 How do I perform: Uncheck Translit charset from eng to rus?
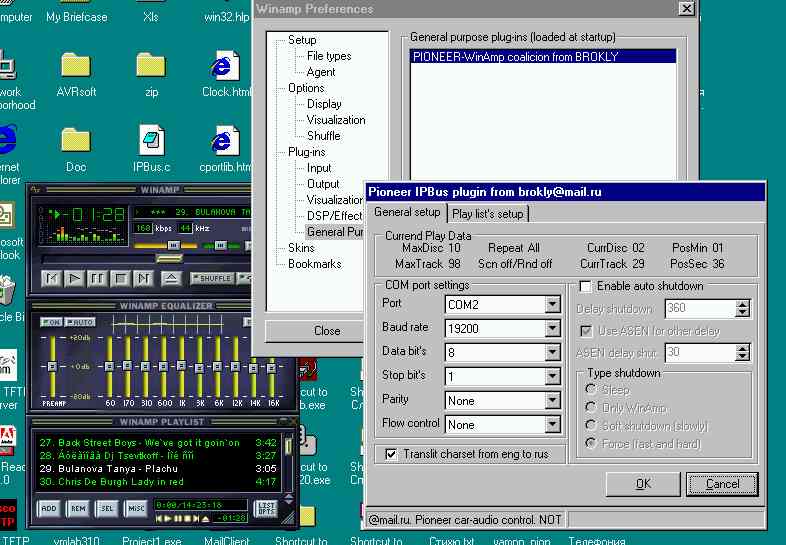pyautogui.click(x=391, y=454)
